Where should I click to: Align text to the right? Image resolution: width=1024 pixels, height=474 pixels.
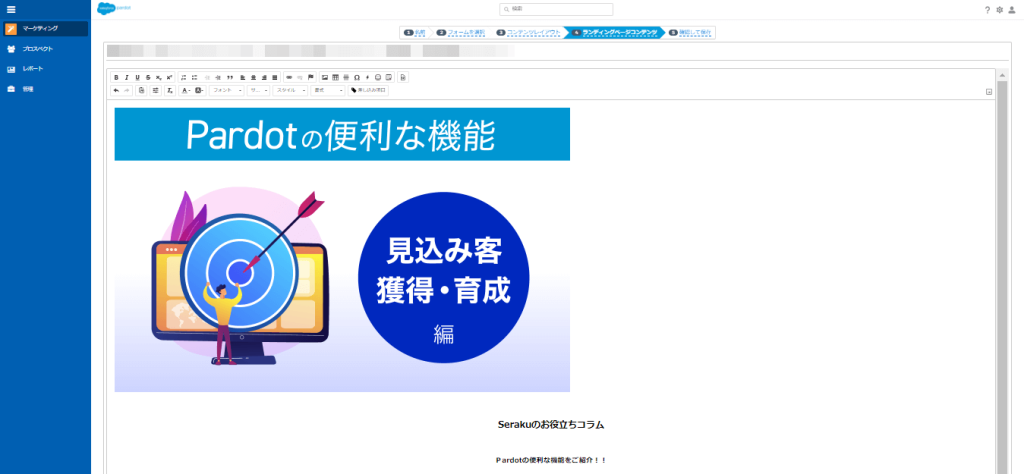point(264,78)
